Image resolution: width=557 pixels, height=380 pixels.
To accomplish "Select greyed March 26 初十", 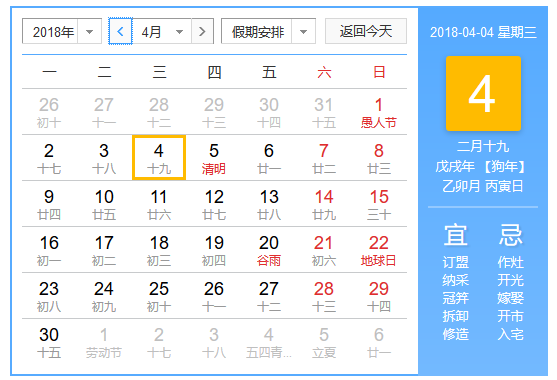I will point(49,112).
